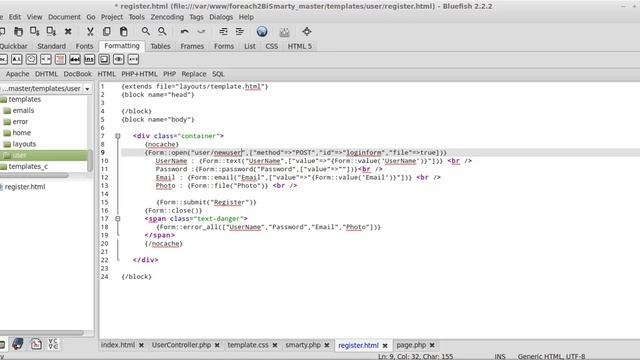Image resolution: width=640 pixels, height=360 pixels.
Task: Switch to the HTML 5 toolbar tab
Action: (x=300, y=46)
